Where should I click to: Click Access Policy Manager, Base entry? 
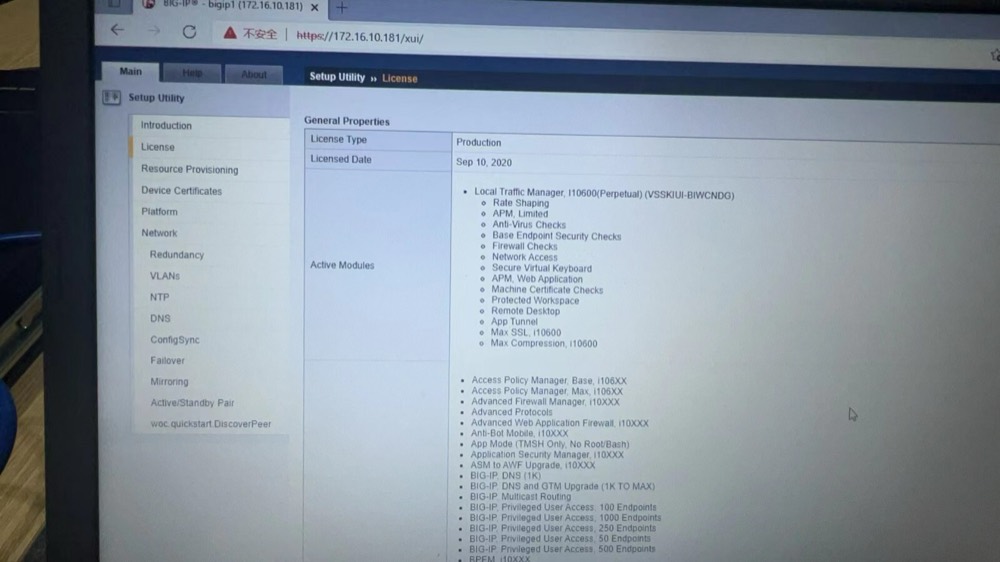tap(548, 380)
